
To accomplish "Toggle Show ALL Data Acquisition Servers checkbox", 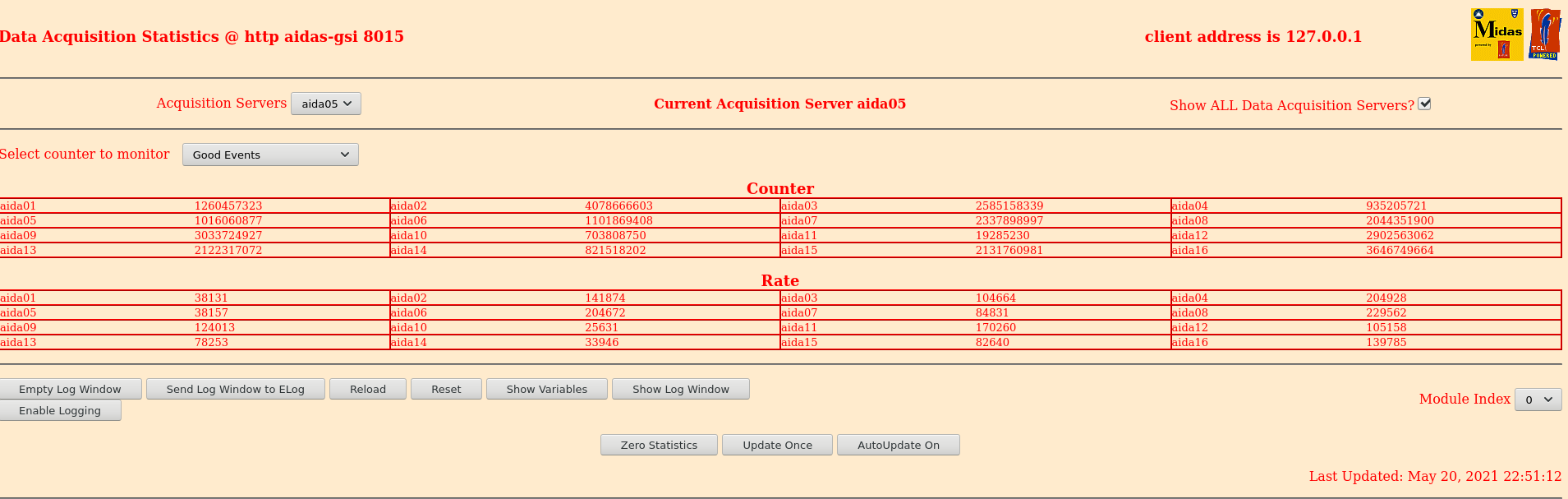I will 1424,104.
